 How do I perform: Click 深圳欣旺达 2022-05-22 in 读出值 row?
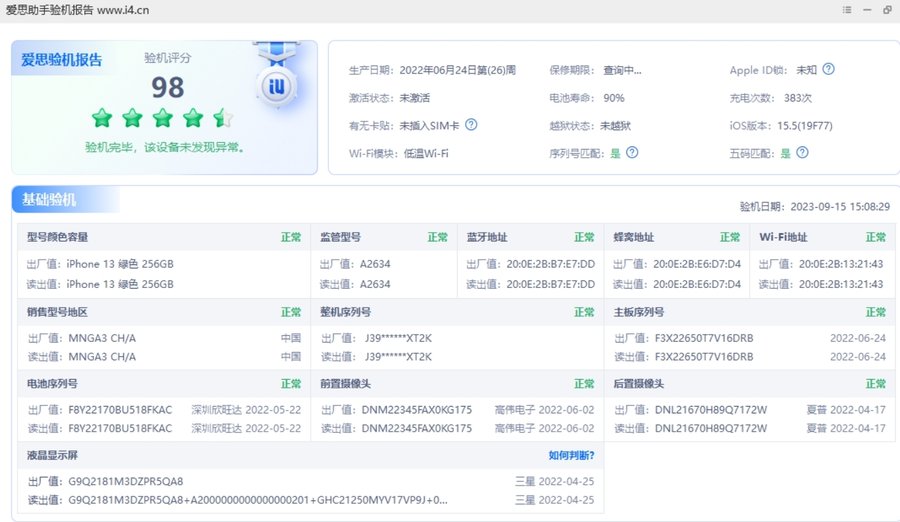[246, 428]
